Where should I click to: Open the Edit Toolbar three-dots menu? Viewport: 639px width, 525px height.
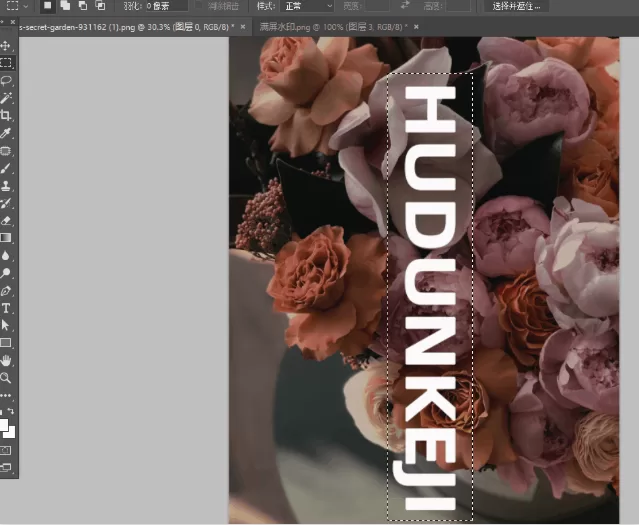point(6,395)
